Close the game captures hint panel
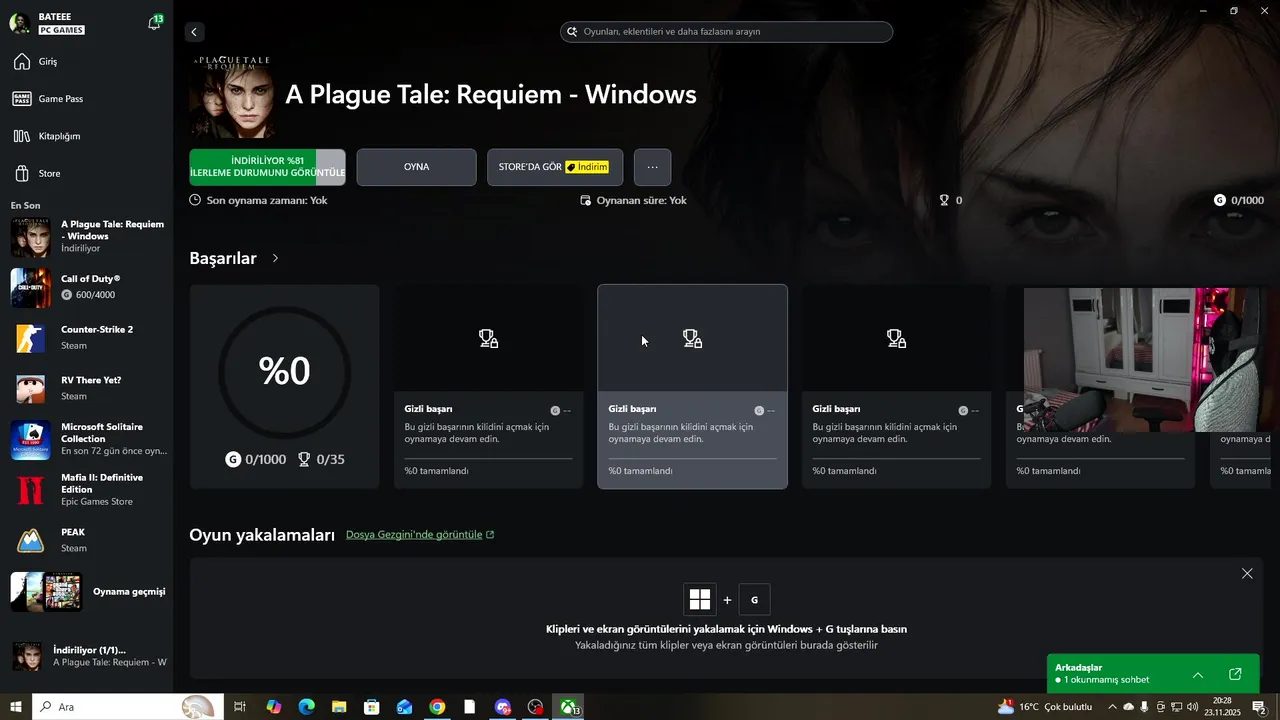Screen dimensions: 1280x720 coord(1247,573)
